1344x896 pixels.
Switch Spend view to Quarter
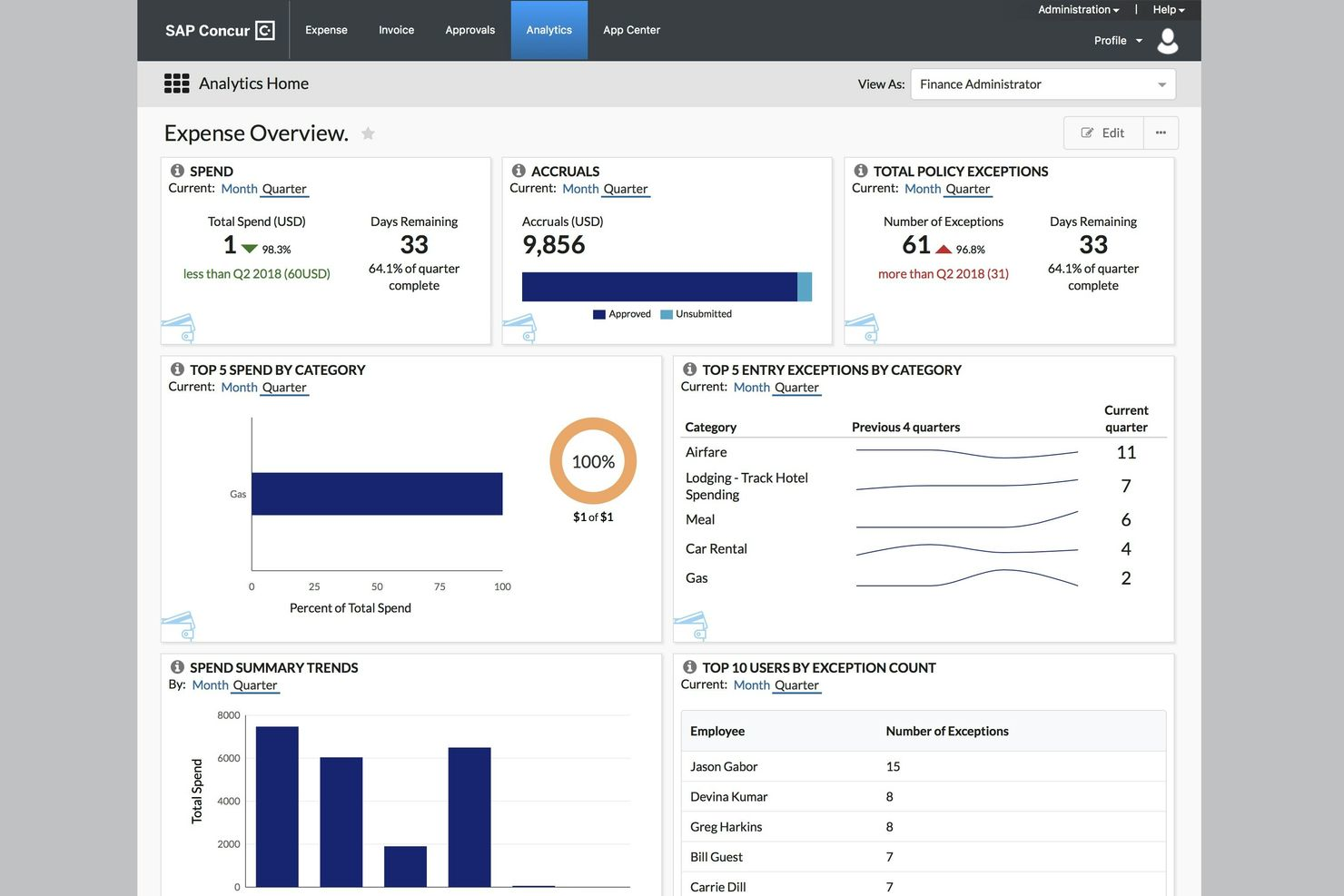coord(284,188)
